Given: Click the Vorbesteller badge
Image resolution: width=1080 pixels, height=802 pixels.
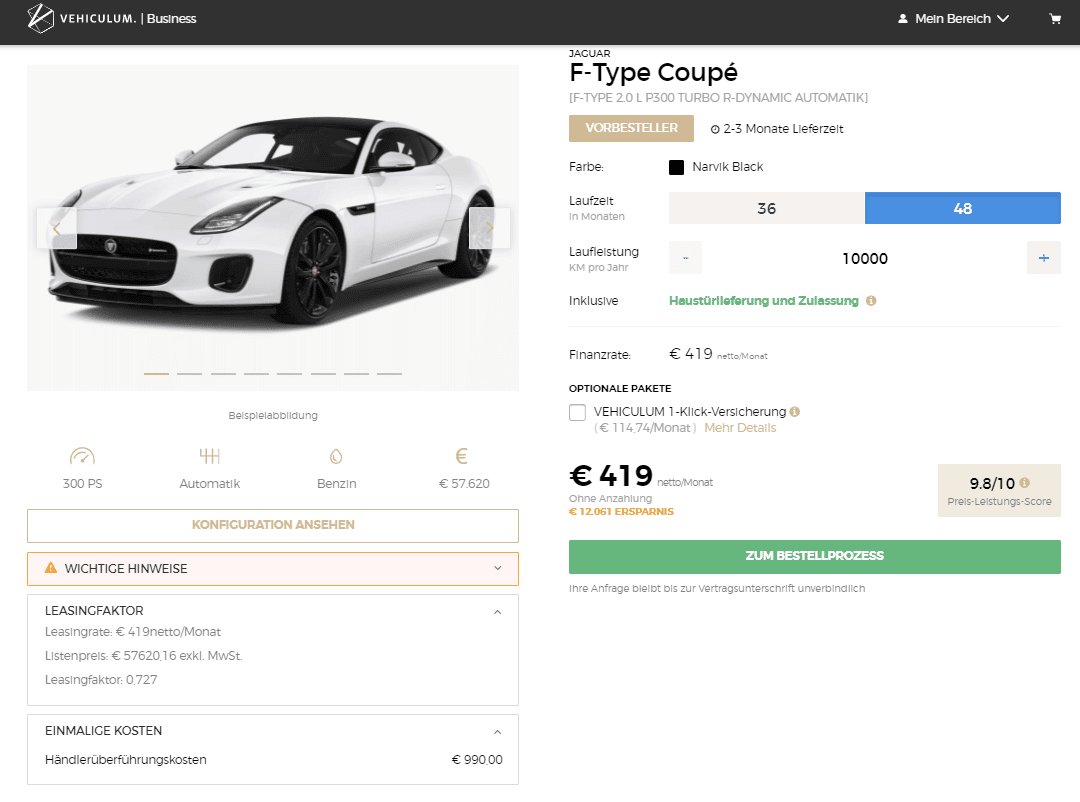Looking at the screenshot, I should 631,128.
